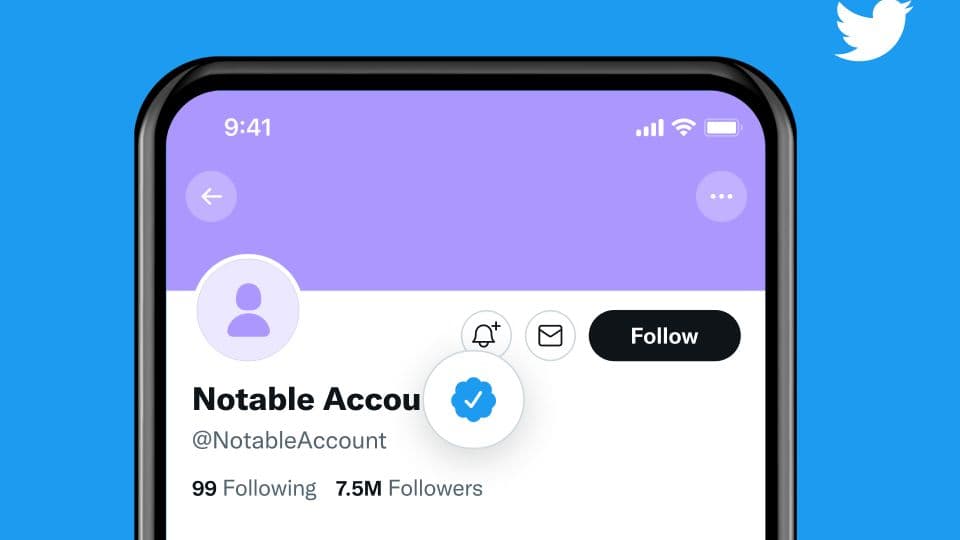Viewport: 960px width, 540px height.
Task: Click the Following label text
Action: point(269,489)
